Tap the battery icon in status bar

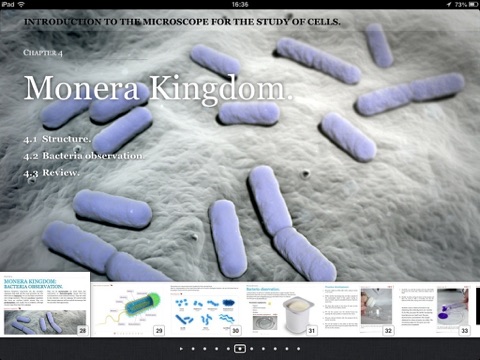(473, 4)
